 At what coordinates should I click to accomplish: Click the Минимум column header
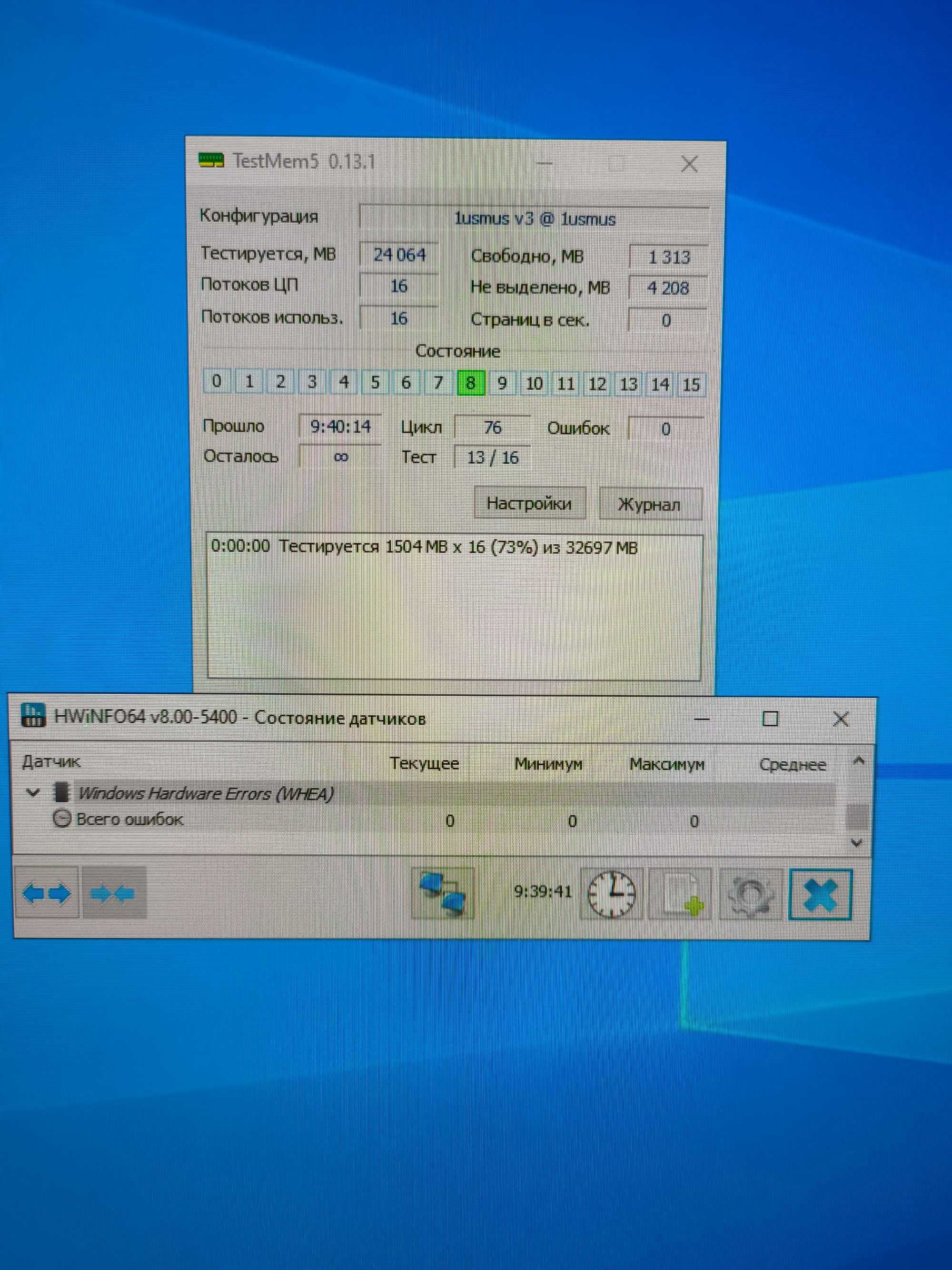[x=548, y=764]
